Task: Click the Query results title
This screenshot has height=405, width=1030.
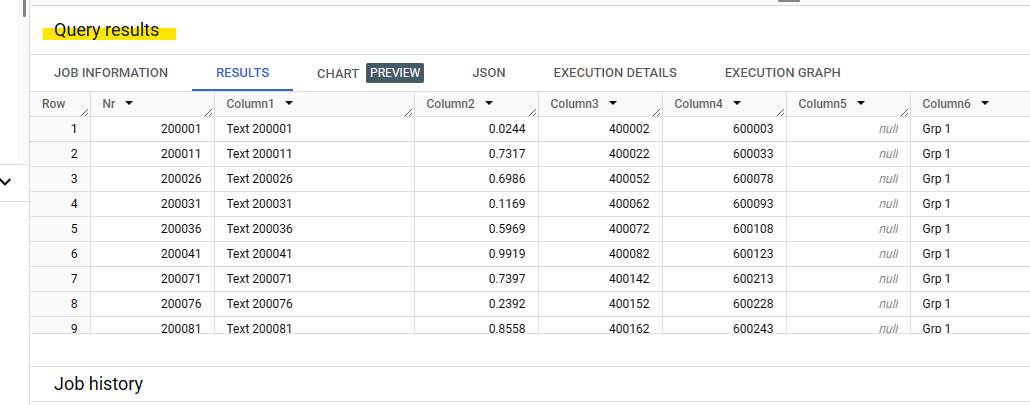Action: (x=107, y=31)
